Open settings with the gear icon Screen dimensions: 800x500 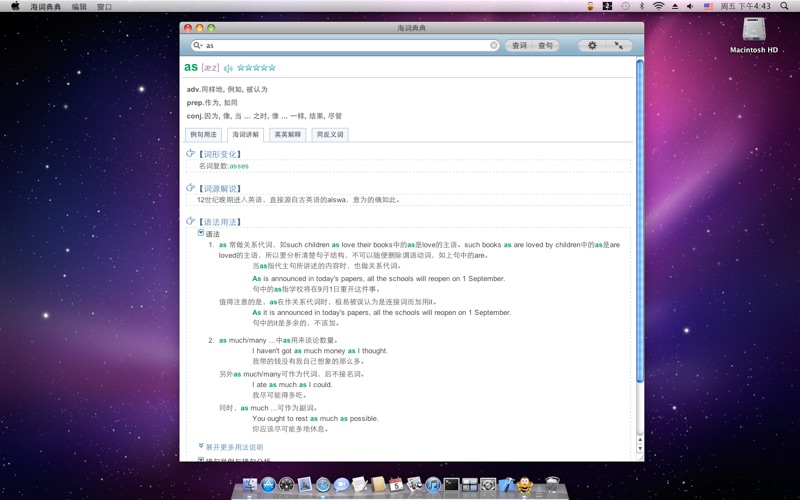click(592, 45)
